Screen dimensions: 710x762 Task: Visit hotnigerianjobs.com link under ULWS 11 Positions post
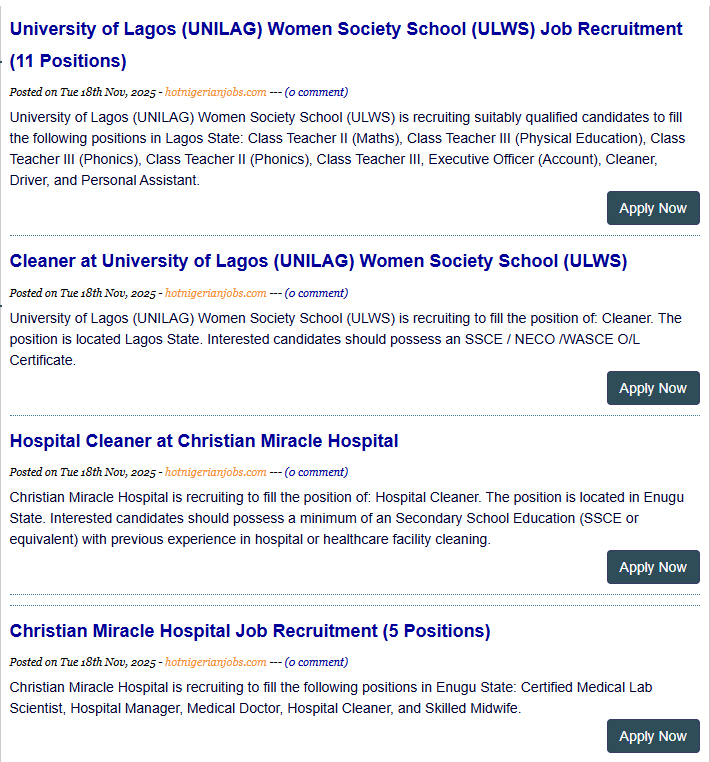(215, 92)
